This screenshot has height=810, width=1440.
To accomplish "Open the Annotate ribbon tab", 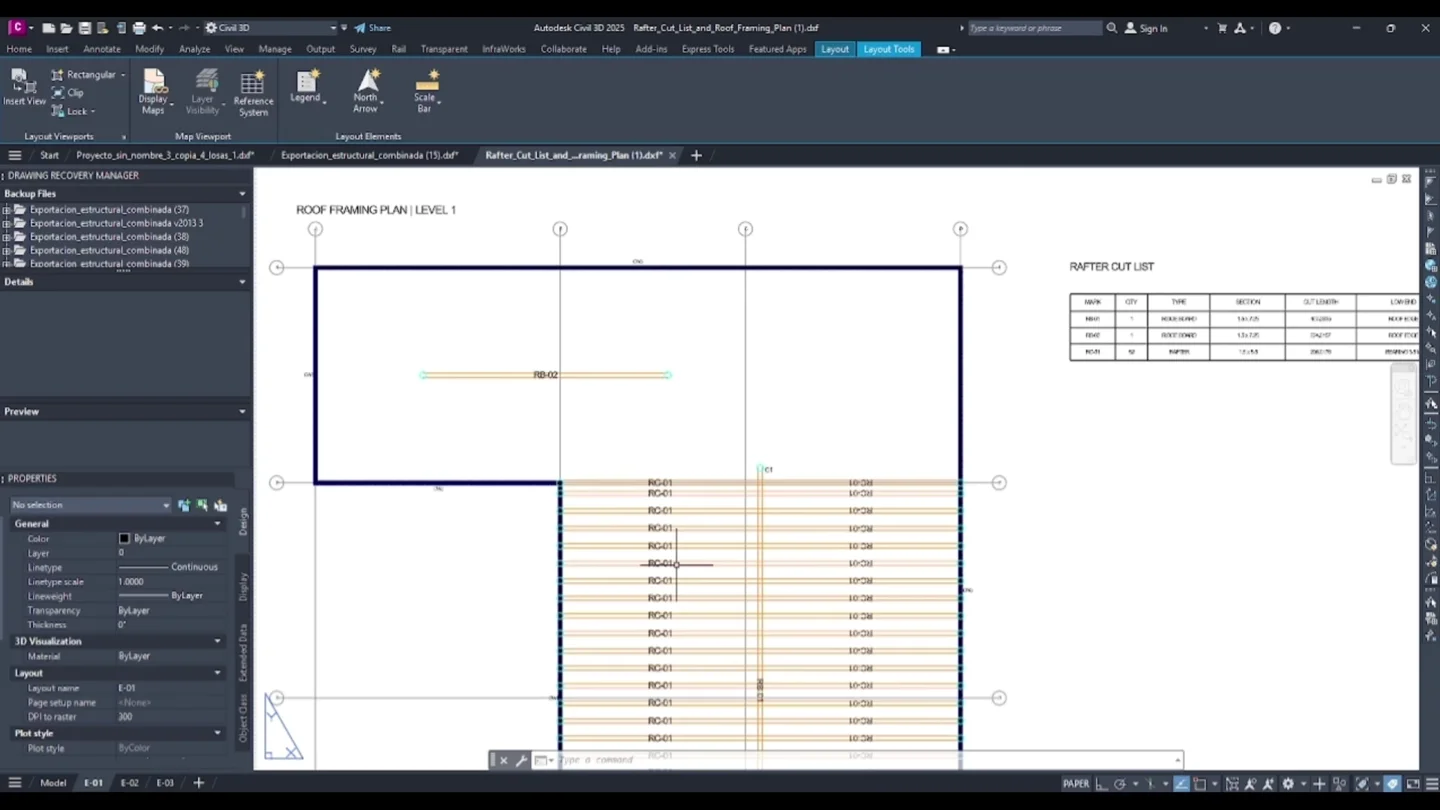I will tap(102, 49).
